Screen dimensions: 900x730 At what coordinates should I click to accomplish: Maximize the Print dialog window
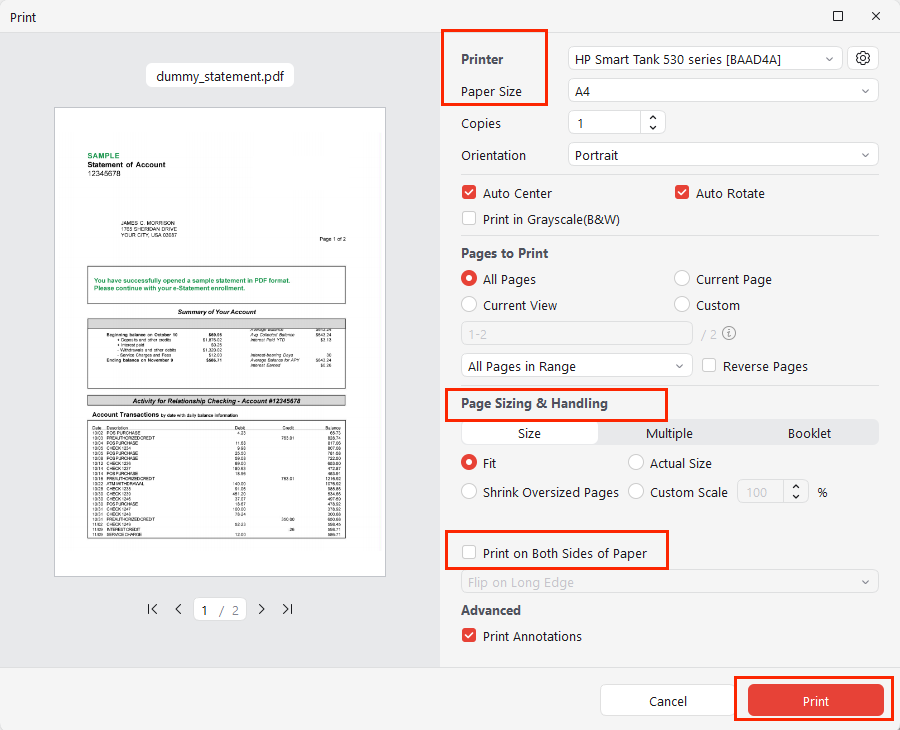coord(838,16)
